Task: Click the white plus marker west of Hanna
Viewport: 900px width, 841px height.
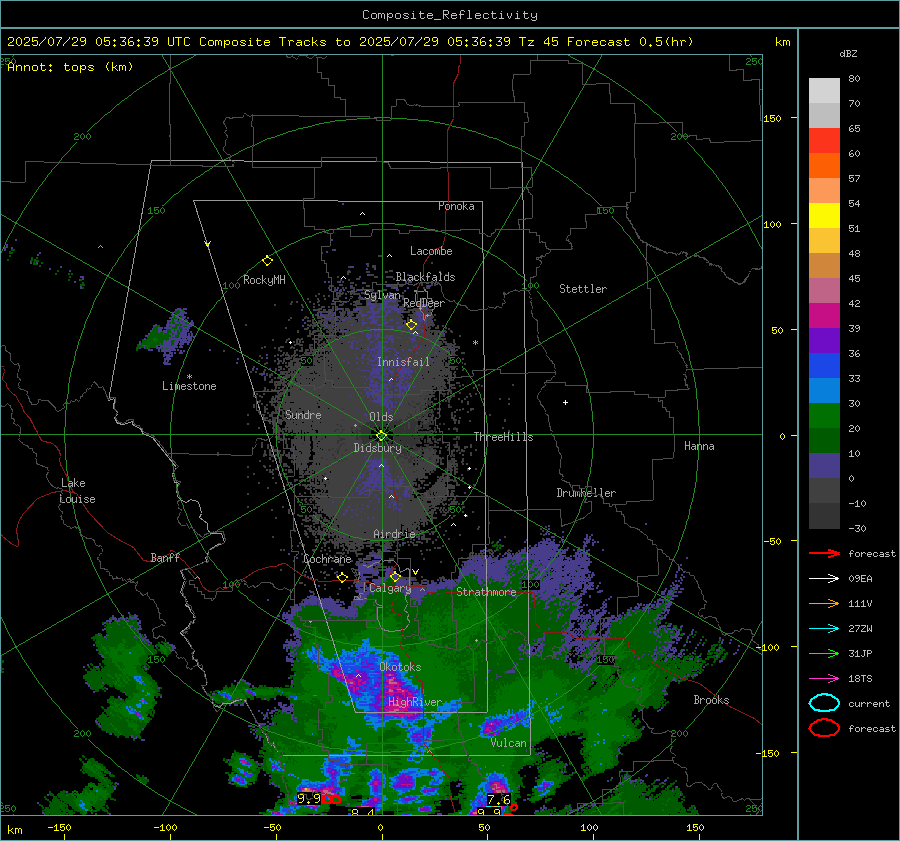Action: (x=565, y=402)
